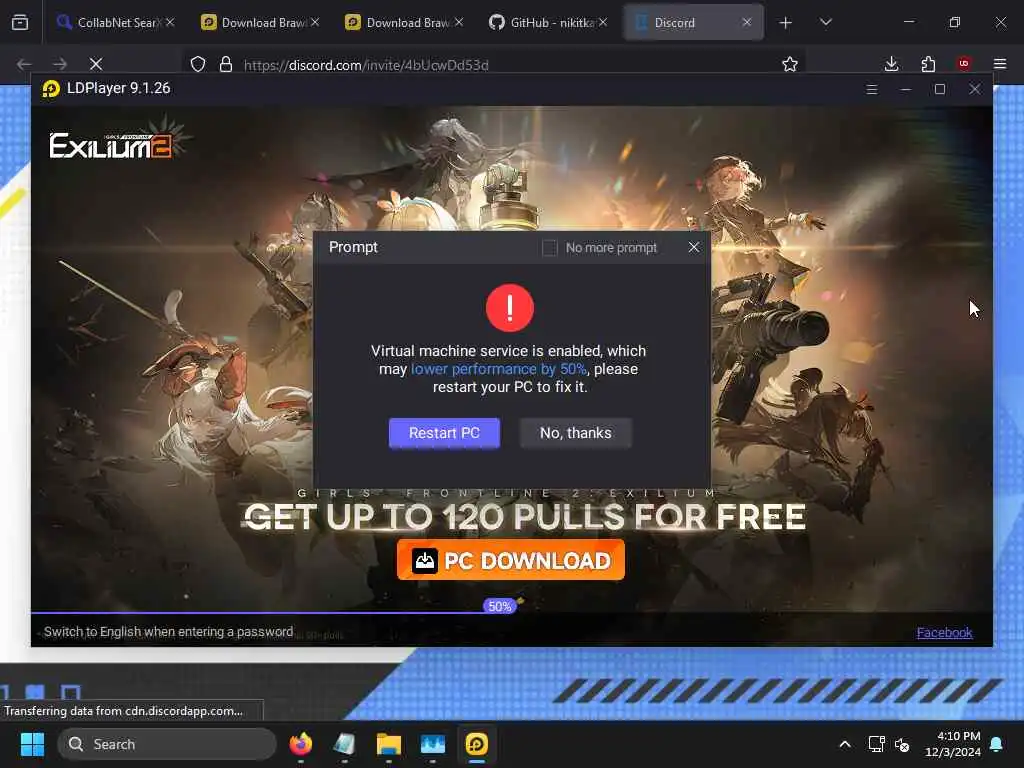The height and width of the screenshot is (768, 1024).
Task: Switch to the second Download Brawl tab
Action: point(404,22)
